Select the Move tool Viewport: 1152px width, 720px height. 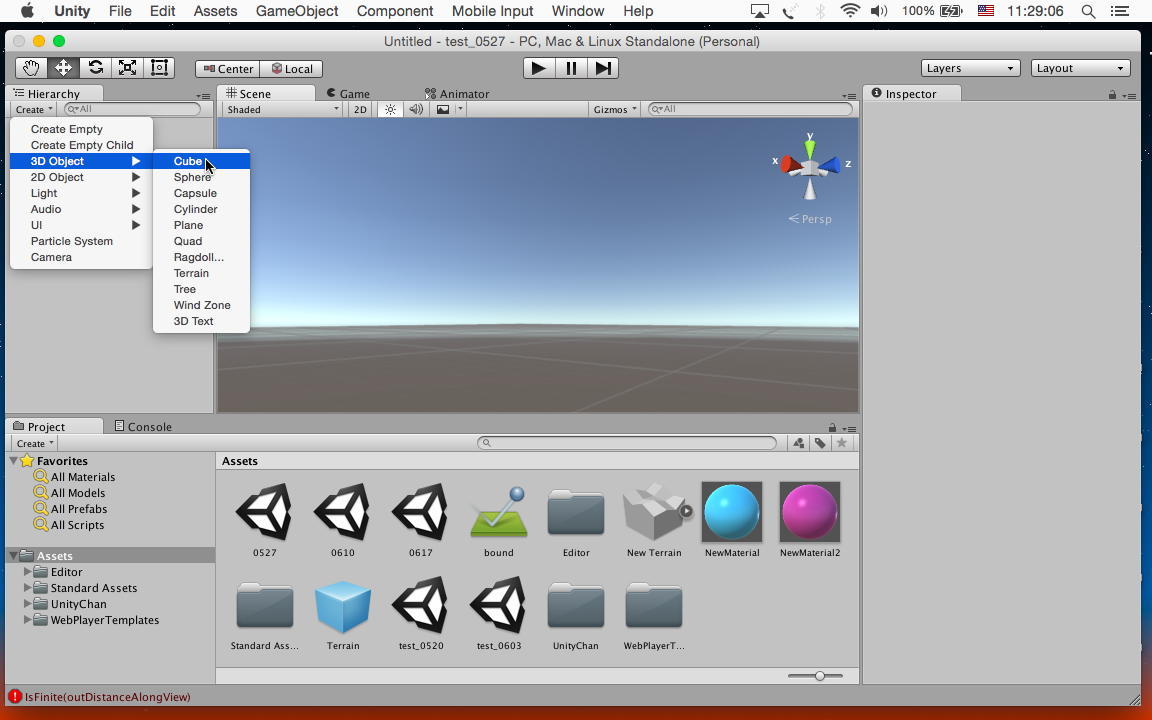coord(63,68)
